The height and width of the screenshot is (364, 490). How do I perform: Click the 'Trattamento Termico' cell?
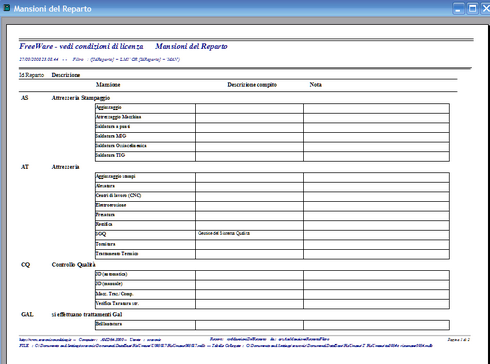[x=145, y=254]
